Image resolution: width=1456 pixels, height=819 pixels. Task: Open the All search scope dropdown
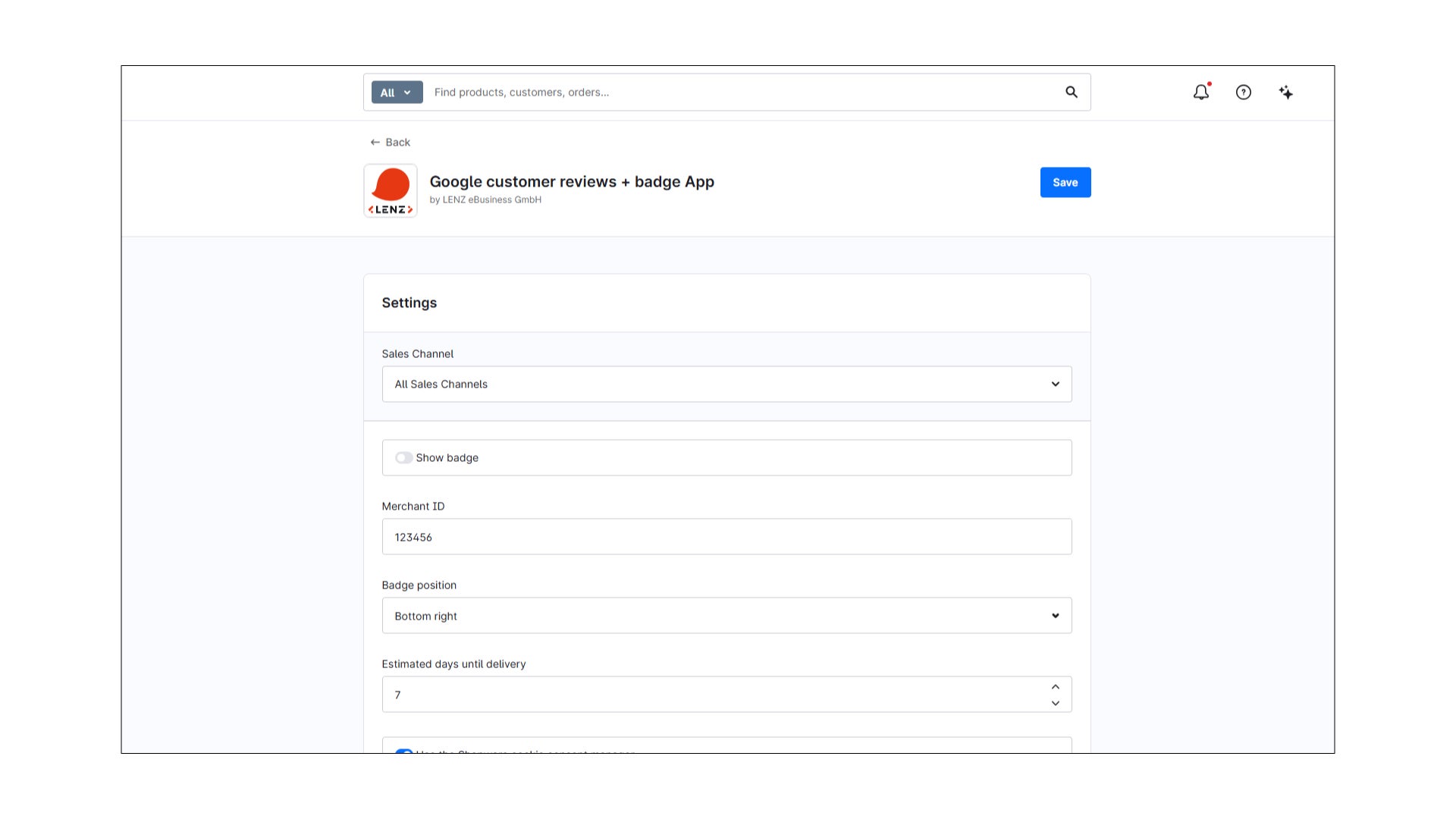tap(397, 93)
